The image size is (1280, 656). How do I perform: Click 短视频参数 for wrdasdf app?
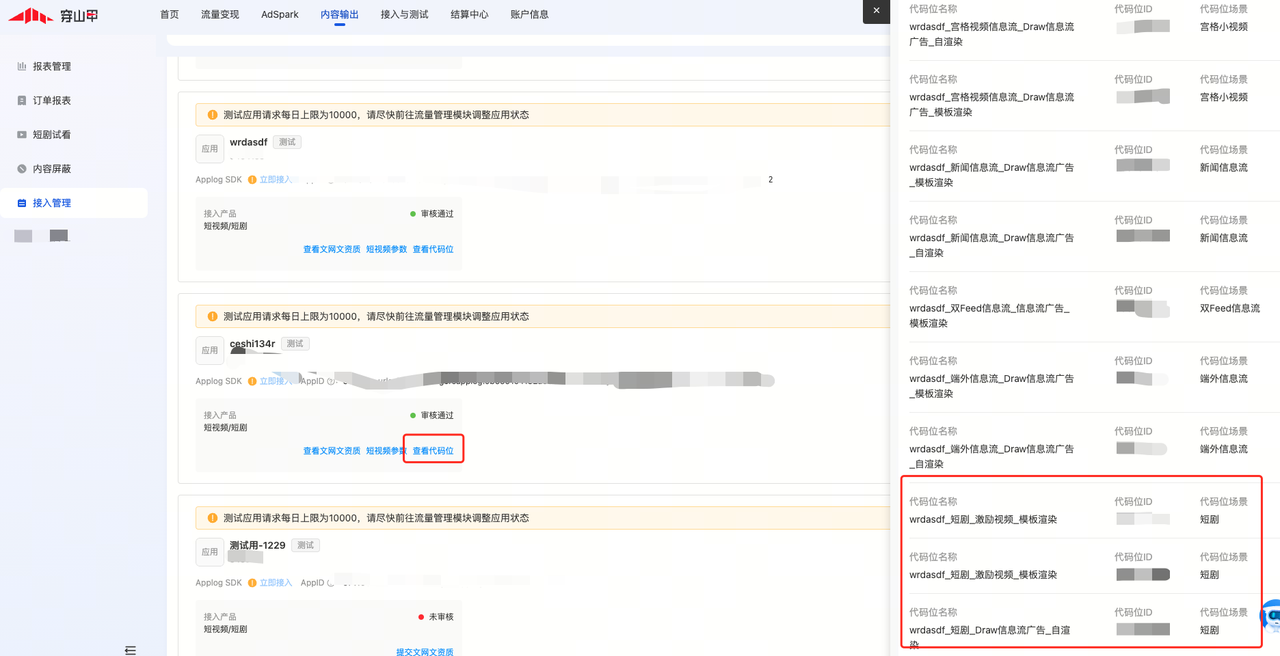(x=386, y=249)
